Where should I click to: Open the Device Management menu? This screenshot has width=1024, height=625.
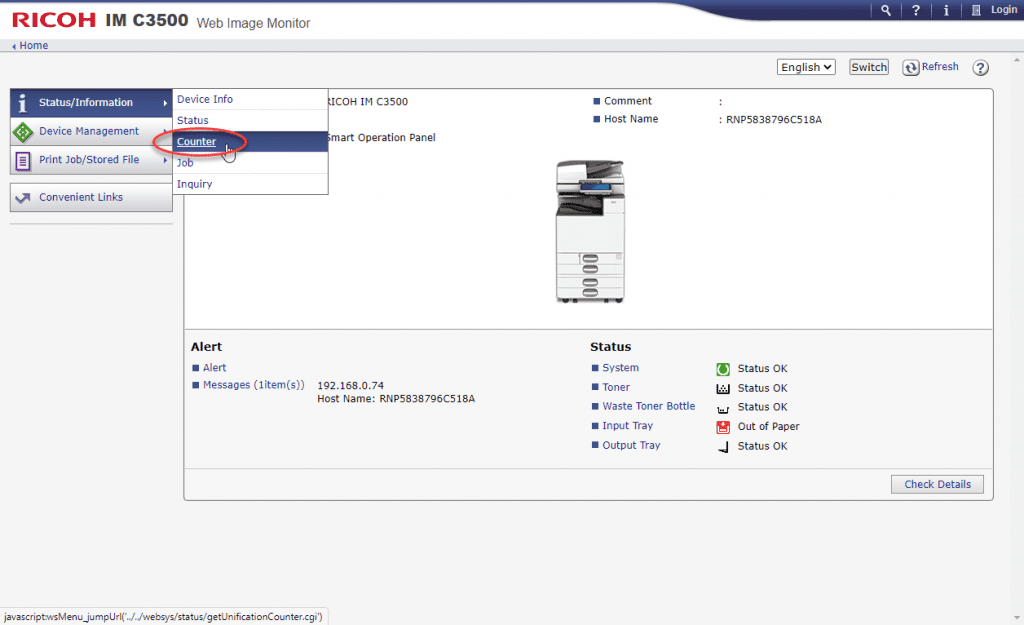coord(91,131)
